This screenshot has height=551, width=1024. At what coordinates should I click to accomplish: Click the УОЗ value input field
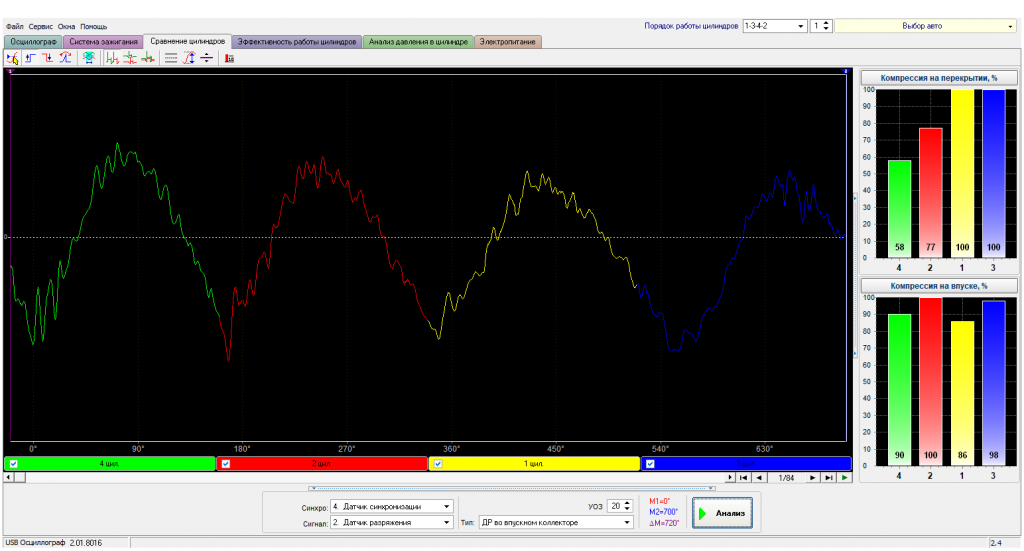pyautogui.click(x=615, y=507)
